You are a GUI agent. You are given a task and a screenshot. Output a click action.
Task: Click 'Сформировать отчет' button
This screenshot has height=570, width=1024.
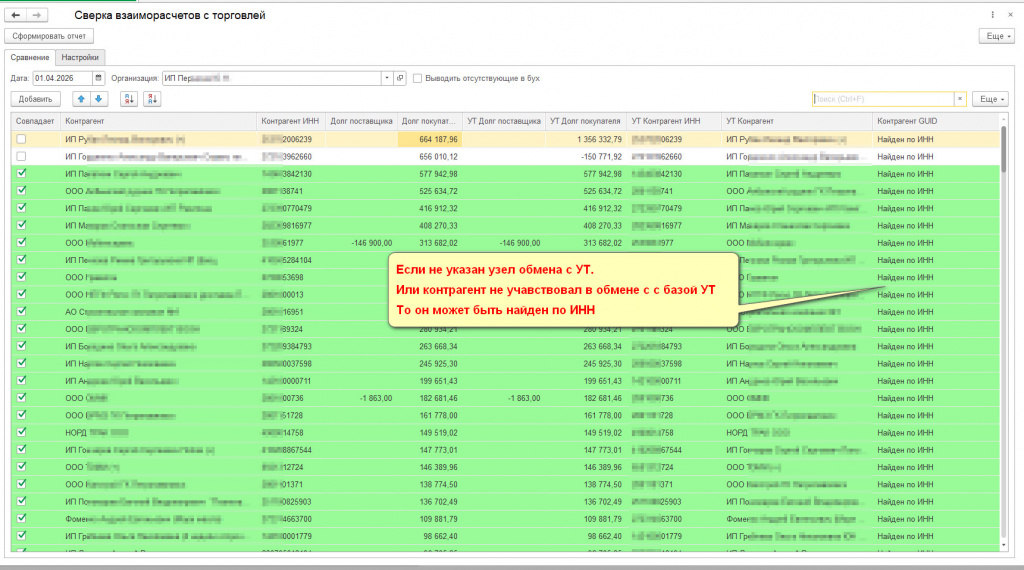click(49, 36)
